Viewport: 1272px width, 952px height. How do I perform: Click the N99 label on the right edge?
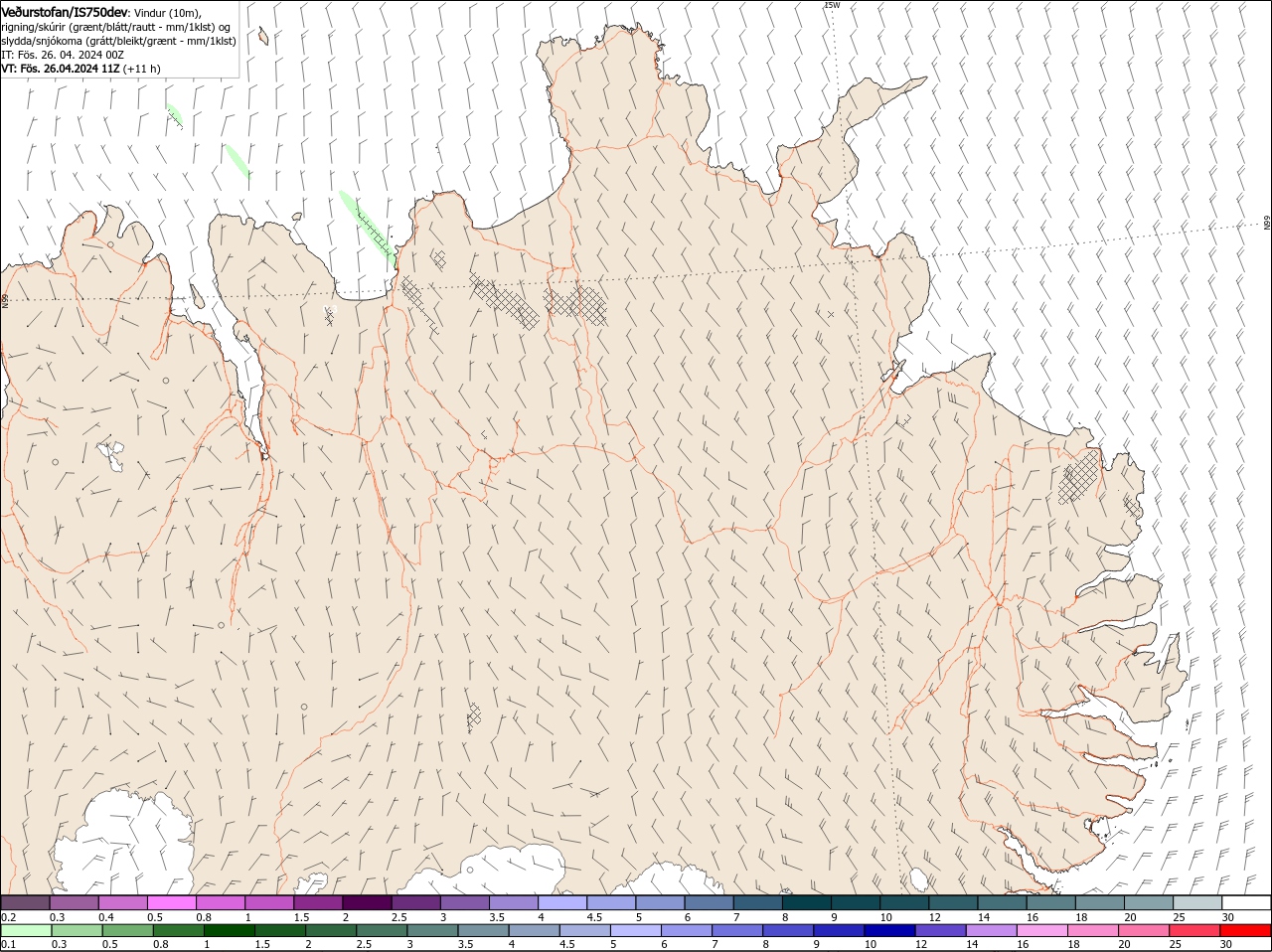(x=1267, y=224)
